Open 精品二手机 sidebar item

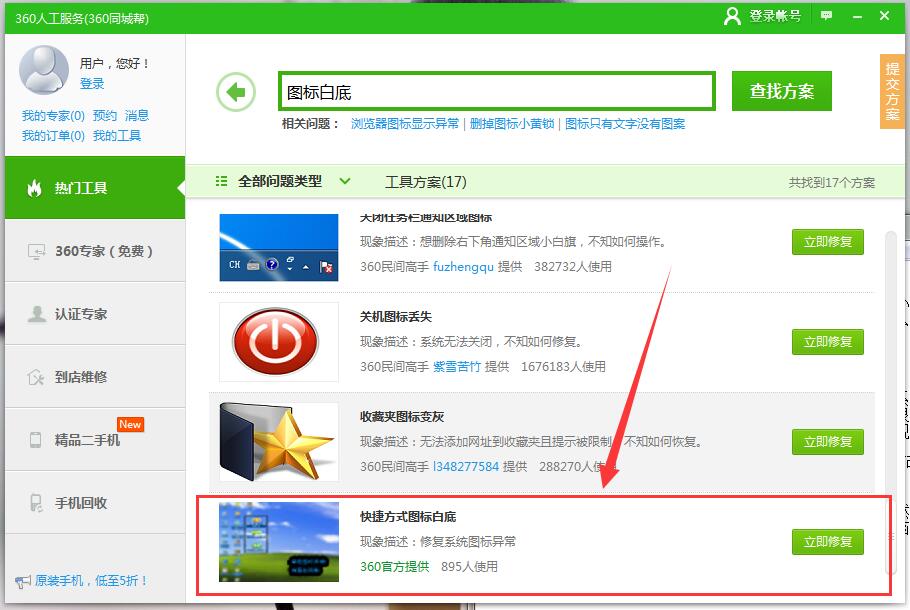tap(94, 440)
